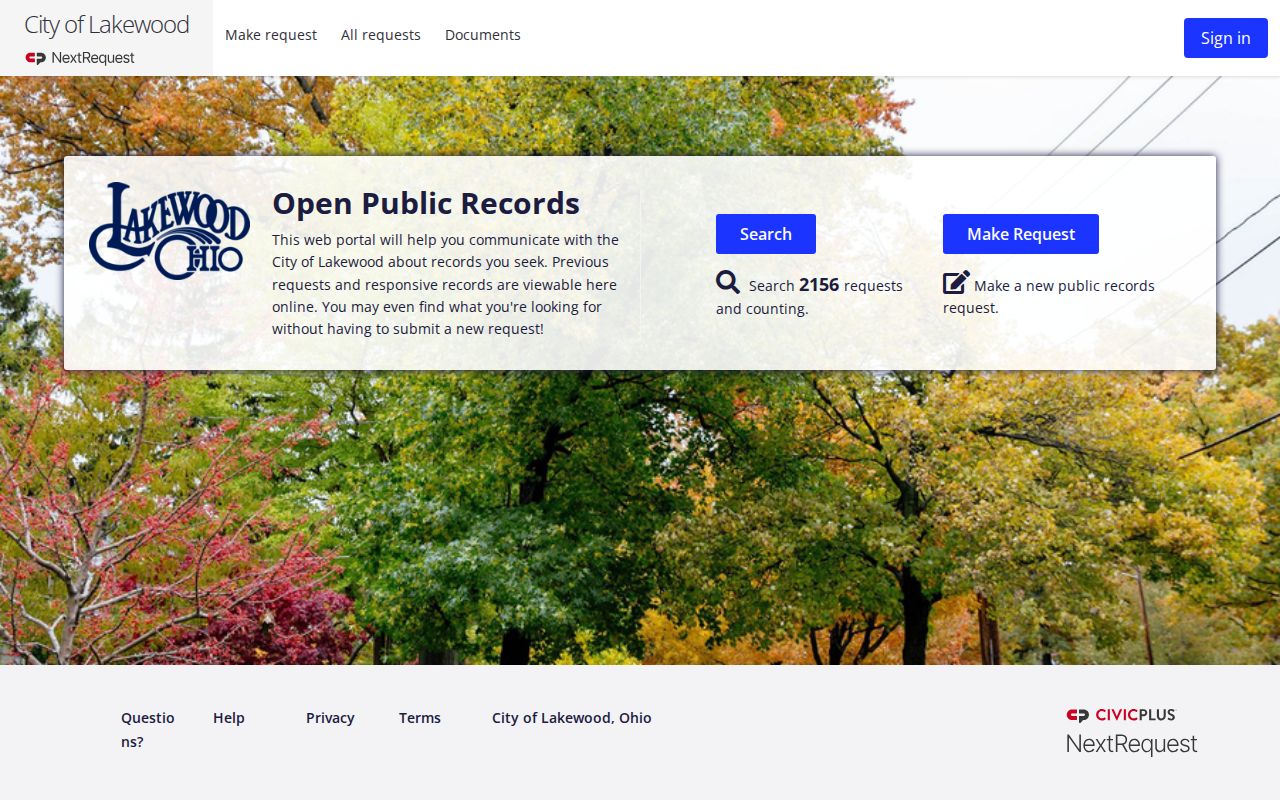This screenshot has width=1280, height=800.
Task: Open the Make request nav item
Action: pos(271,35)
